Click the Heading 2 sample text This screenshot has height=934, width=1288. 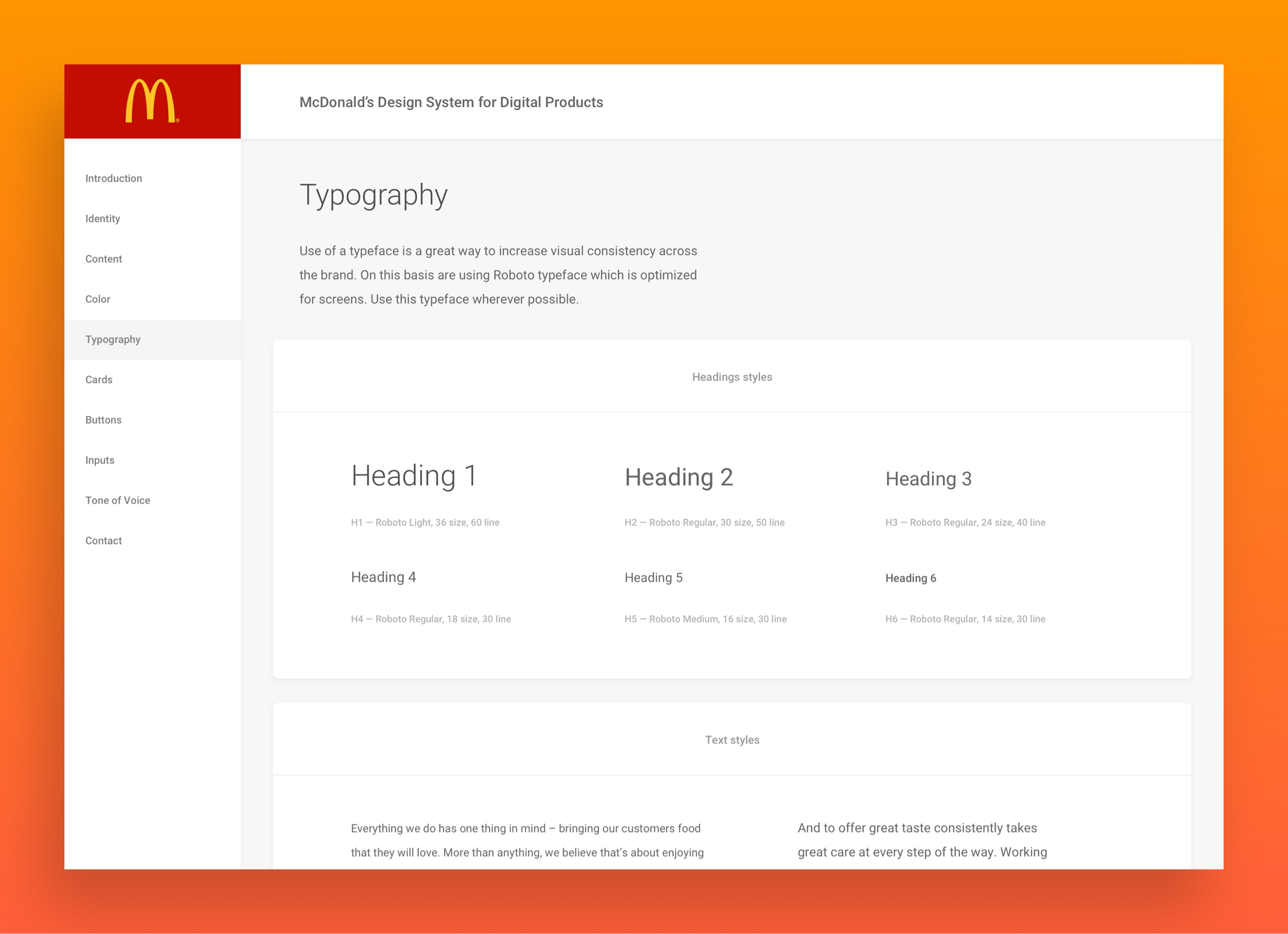[679, 478]
